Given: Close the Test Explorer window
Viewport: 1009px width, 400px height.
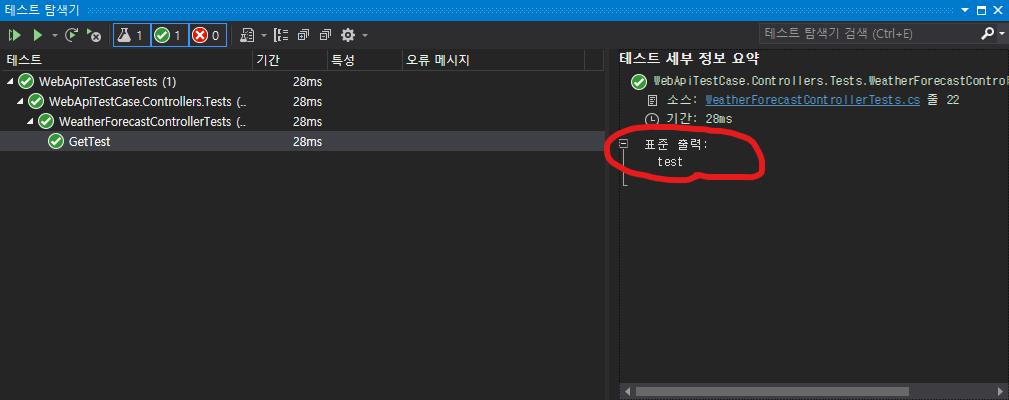Looking at the screenshot, I should 998,10.
